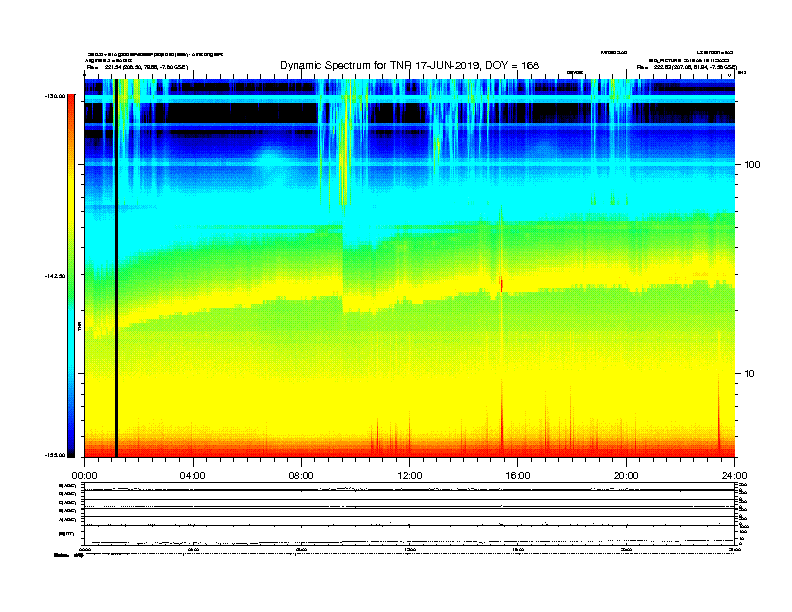Click the vertical rainbow color scale bar
The width and height of the screenshot is (792, 612).
(71, 276)
